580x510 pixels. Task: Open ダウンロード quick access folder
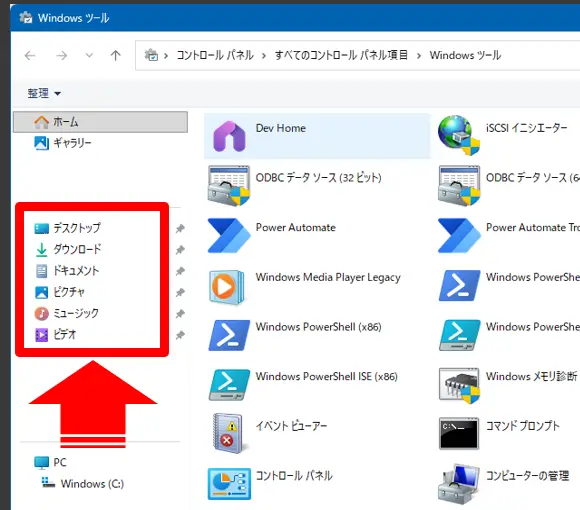pyautogui.click(x=68, y=249)
